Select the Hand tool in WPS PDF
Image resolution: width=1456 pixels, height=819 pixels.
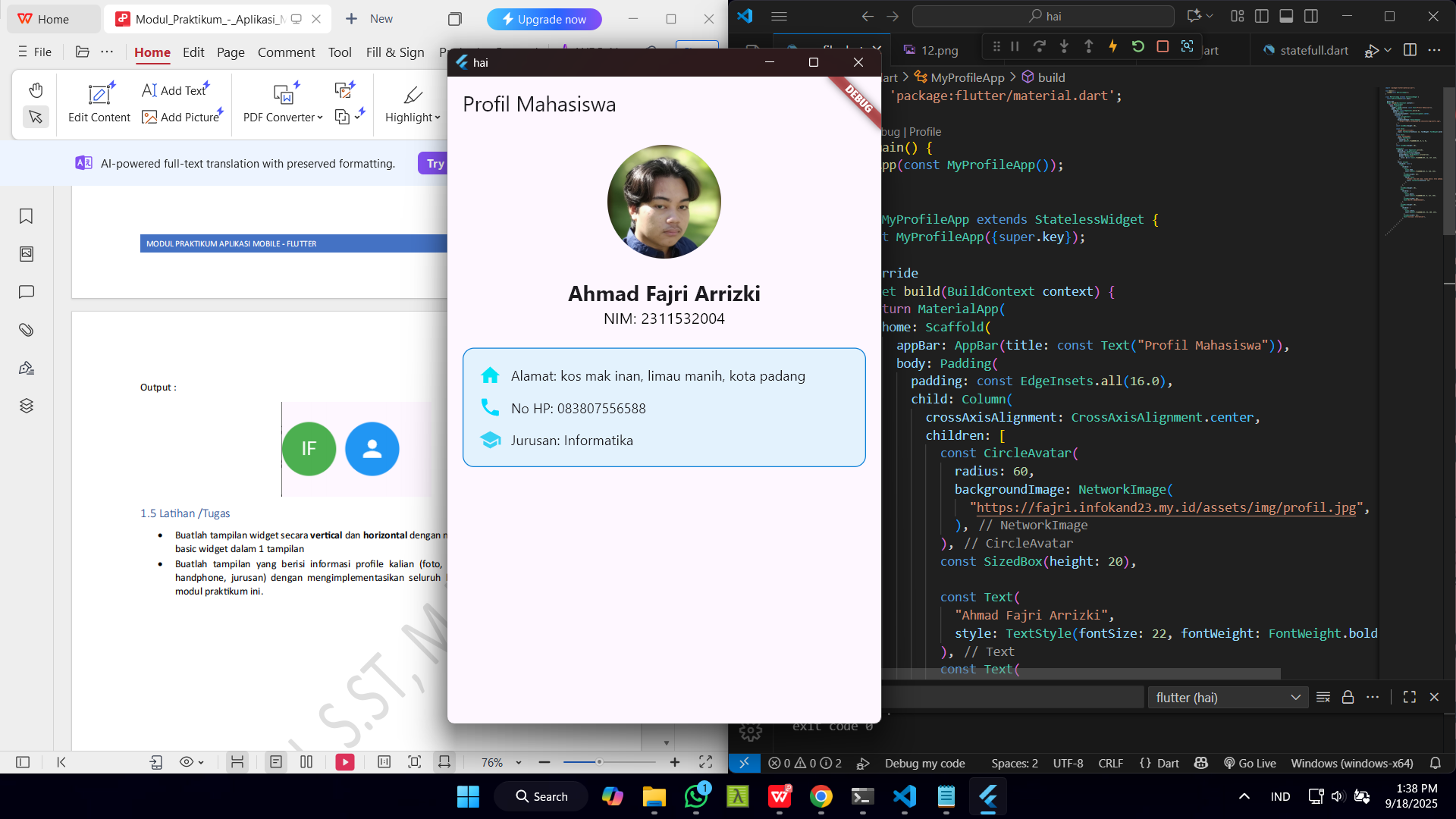(x=36, y=90)
